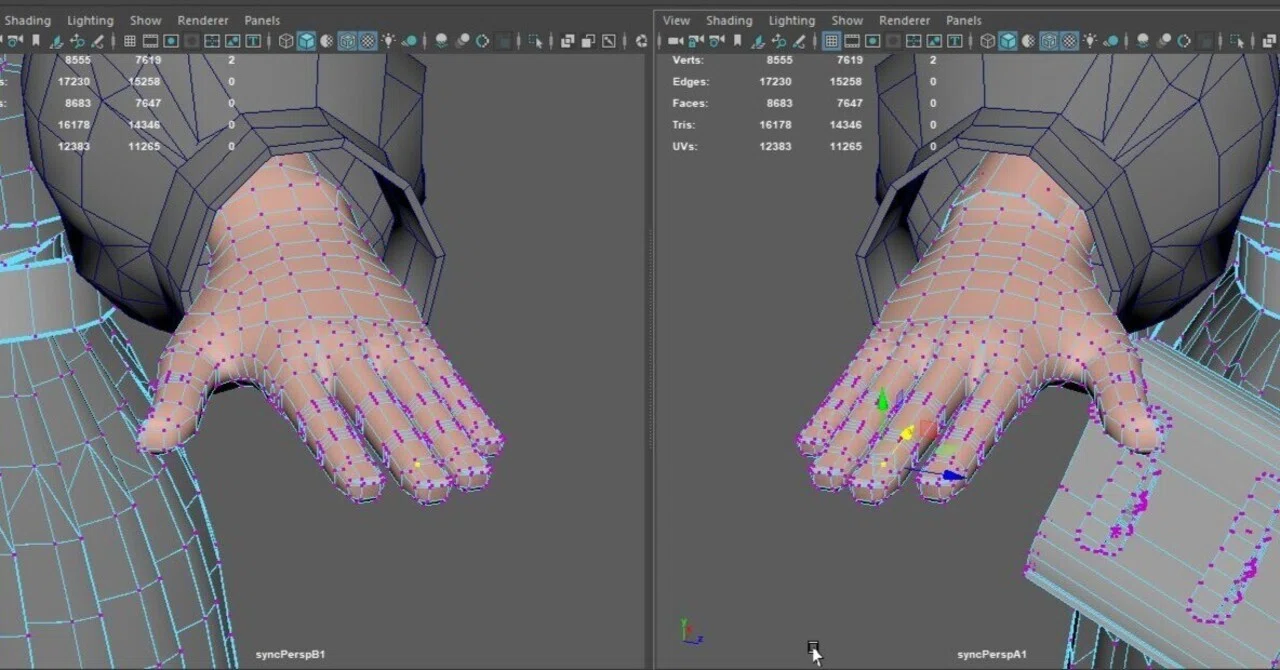
Task: Toggle Grid display in right viewport toolbar
Action: [x=831, y=41]
